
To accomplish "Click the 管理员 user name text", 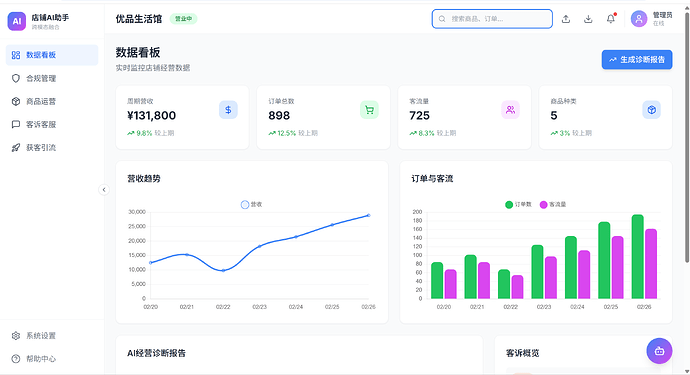I will click(x=662, y=15).
